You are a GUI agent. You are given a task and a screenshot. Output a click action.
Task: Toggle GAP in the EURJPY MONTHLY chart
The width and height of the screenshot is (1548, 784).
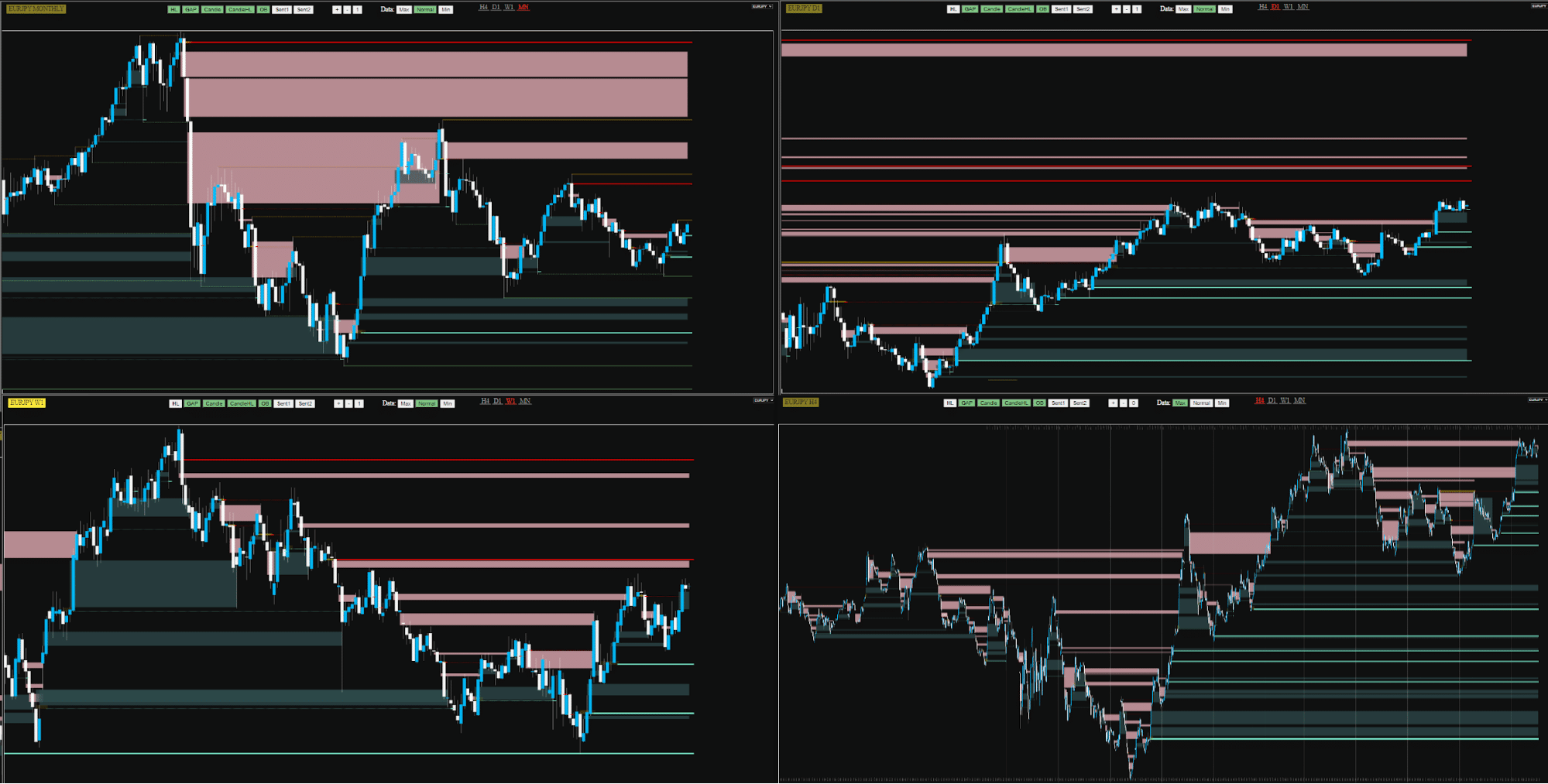coord(190,9)
